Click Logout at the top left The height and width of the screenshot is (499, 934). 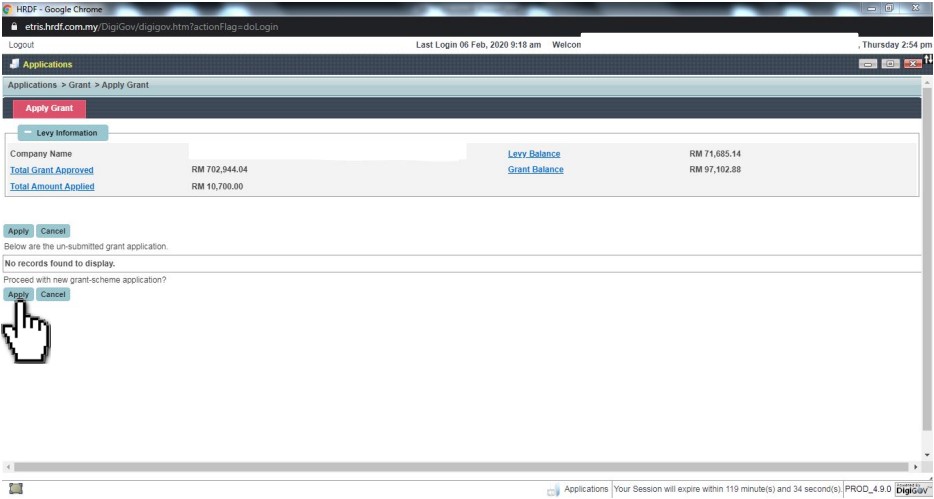pyautogui.click(x=21, y=45)
